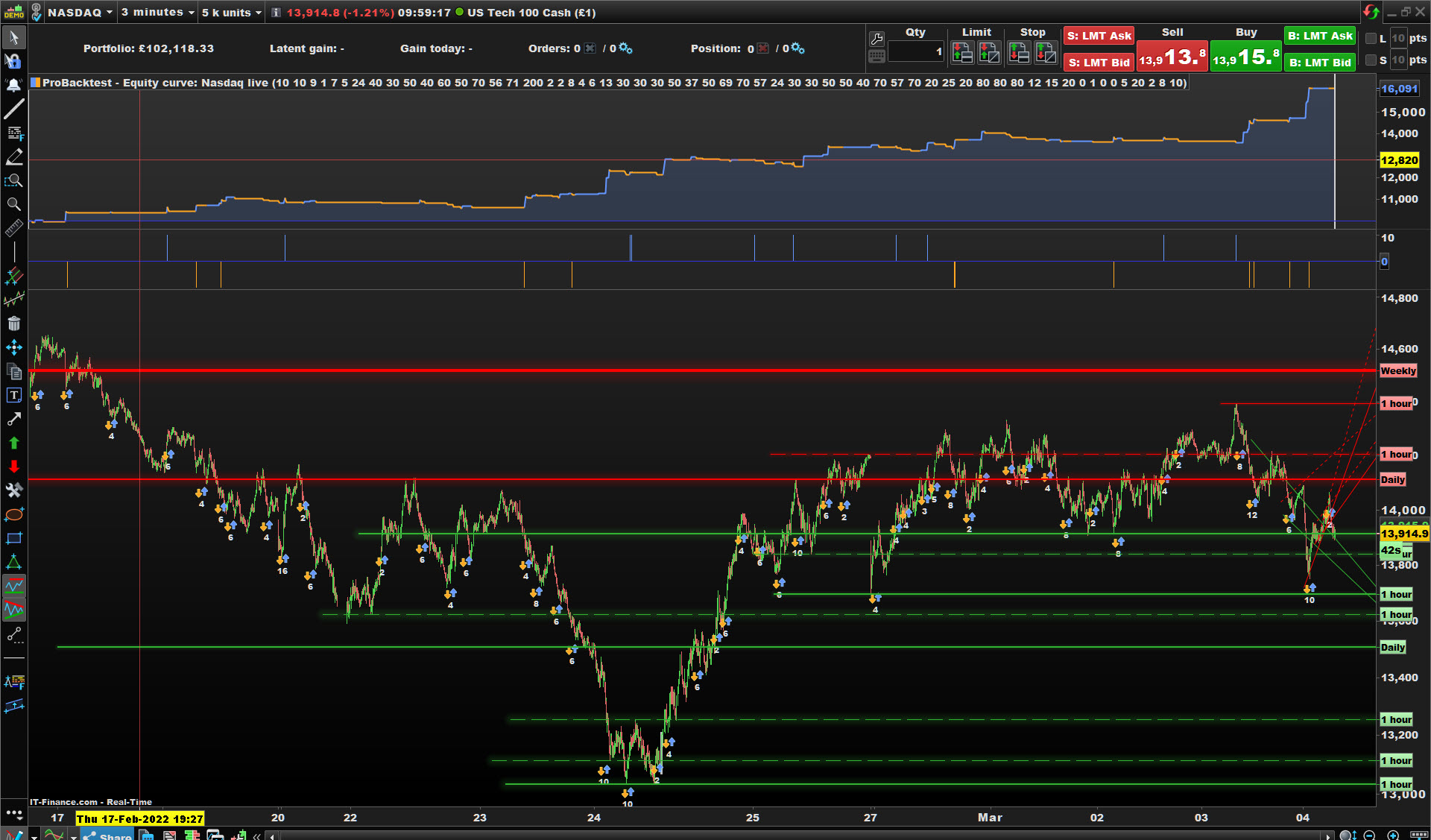Activate the ruler measurement tool
Screen dimensions: 1431x840
click(13, 228)
